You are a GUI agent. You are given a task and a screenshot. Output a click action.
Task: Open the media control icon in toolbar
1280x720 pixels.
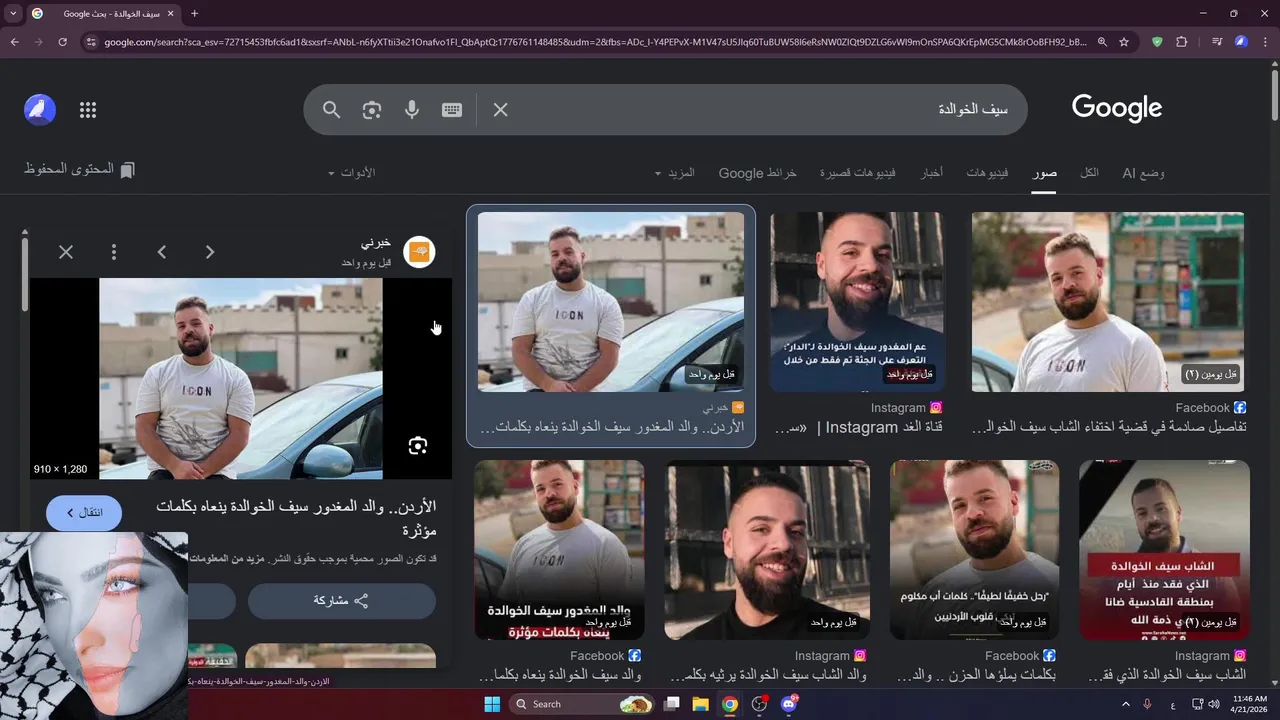click(x=1217, y=42)
